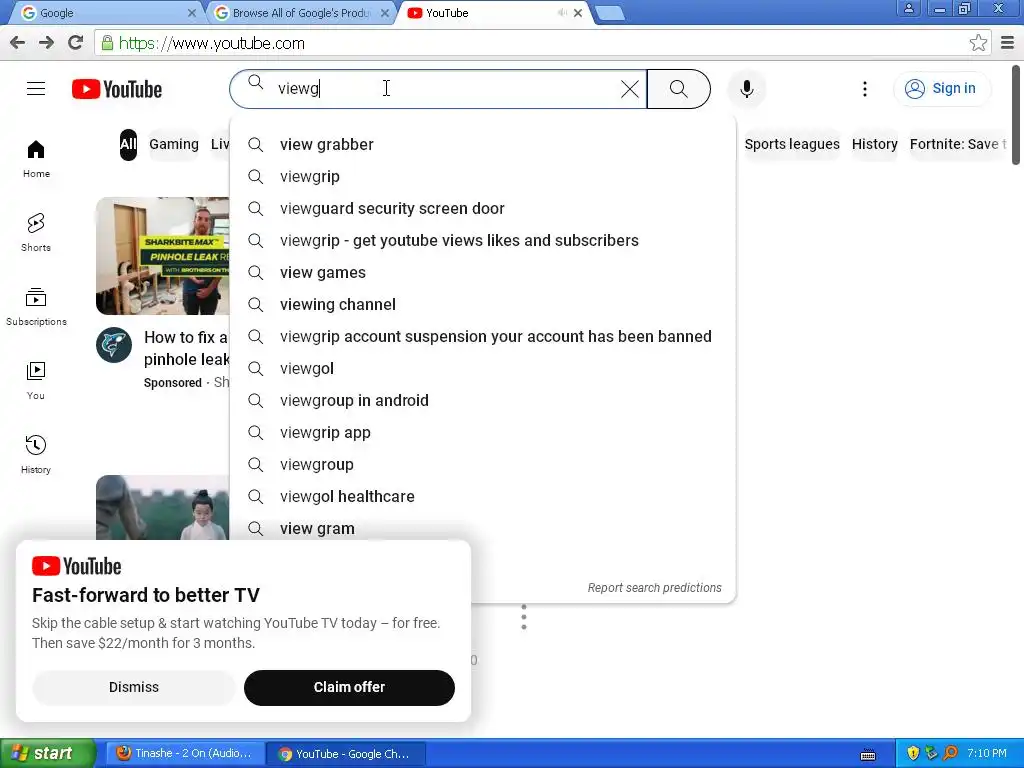Go back with the browser back arrow
The width and height of the screenshot is (1024, 768).
tap(18, 43)
